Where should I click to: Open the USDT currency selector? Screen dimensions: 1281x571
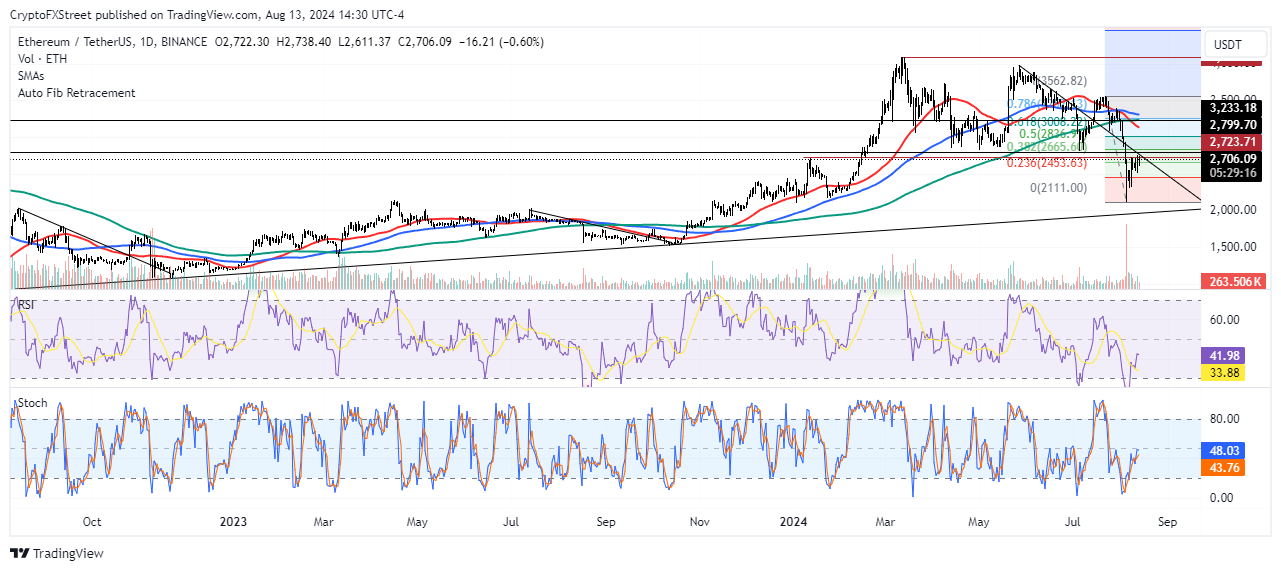point(1230,44)
